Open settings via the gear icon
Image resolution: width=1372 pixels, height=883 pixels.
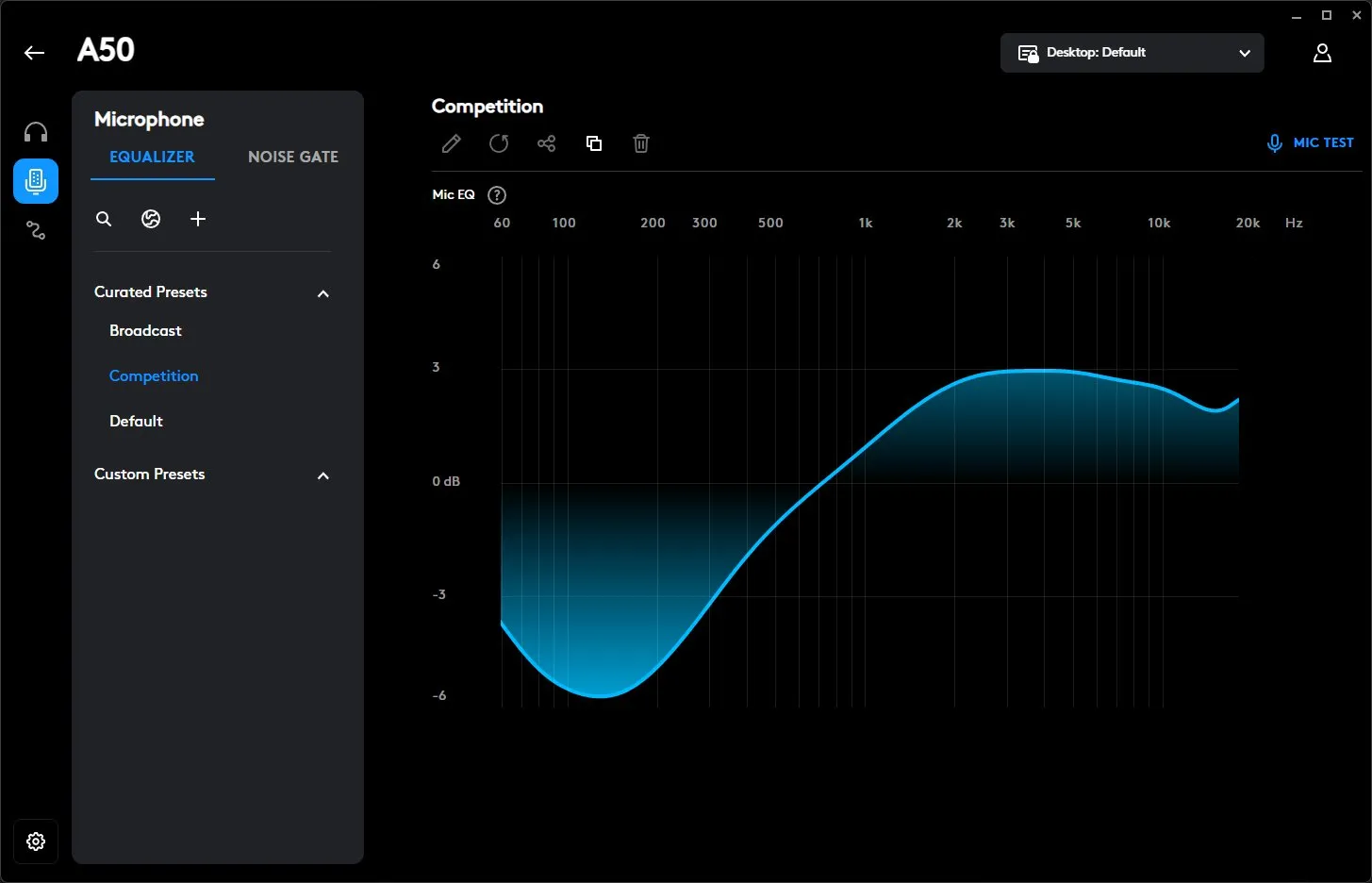point(36,841)
